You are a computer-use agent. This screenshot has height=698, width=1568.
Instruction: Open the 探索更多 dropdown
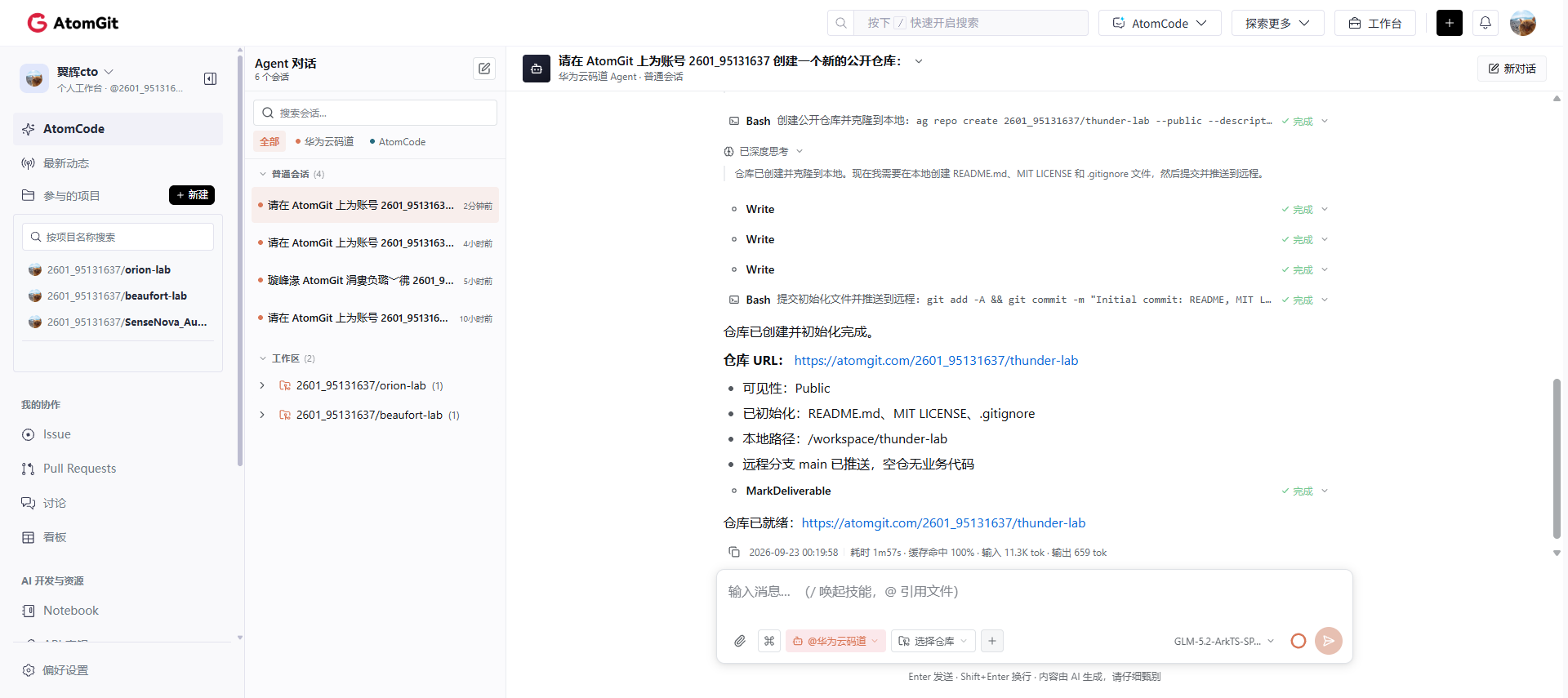pos(1277,23)
